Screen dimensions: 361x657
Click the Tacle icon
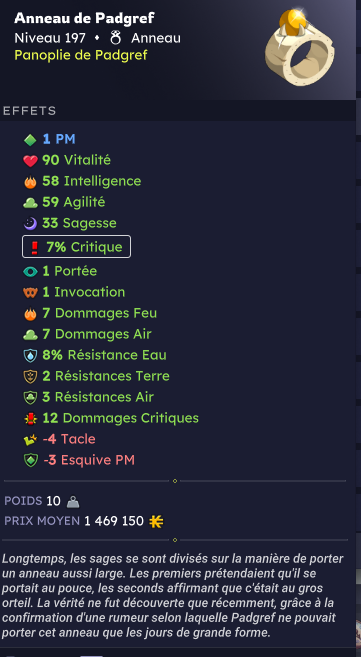pyautogui.click(x=30, y=439)
